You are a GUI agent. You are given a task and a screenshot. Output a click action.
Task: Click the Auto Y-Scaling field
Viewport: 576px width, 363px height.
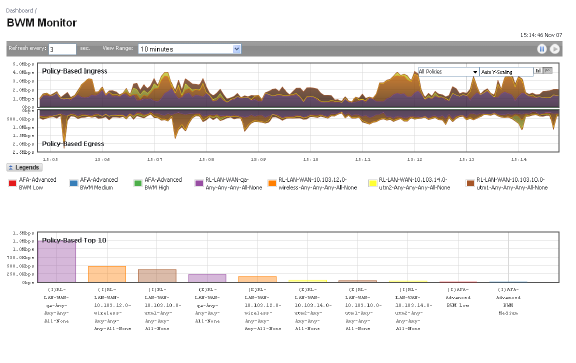tap(506, 72)
